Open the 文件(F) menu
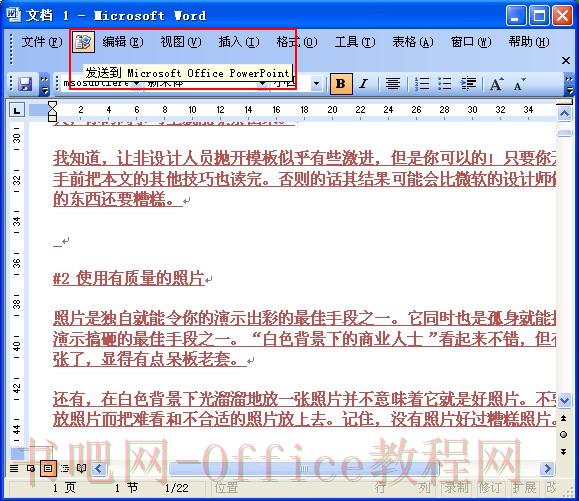This screenshot has height=501, width=579. pyautogui.click(x=42, y=42)
